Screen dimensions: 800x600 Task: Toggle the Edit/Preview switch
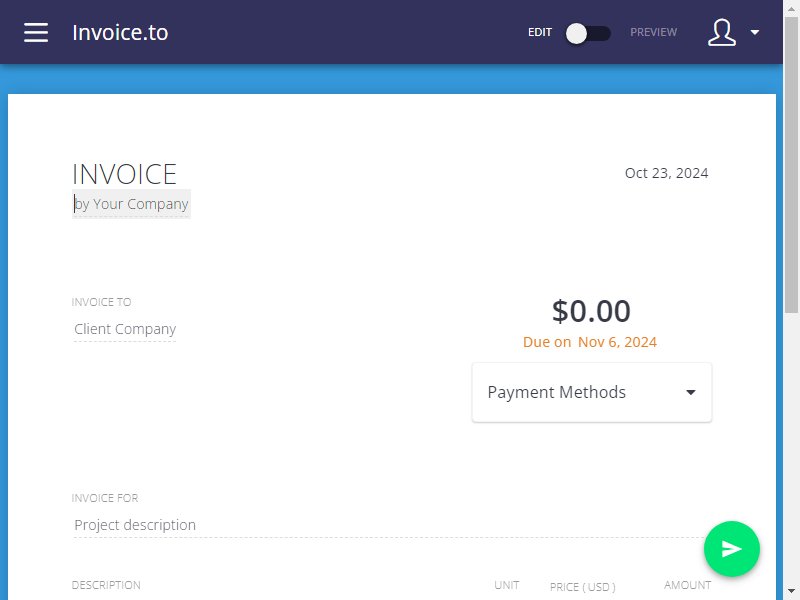pos(588,34)
